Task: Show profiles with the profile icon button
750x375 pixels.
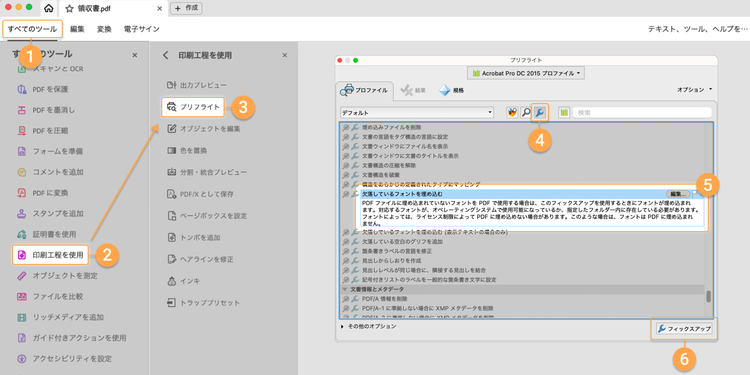Action: tap(512, 112)
